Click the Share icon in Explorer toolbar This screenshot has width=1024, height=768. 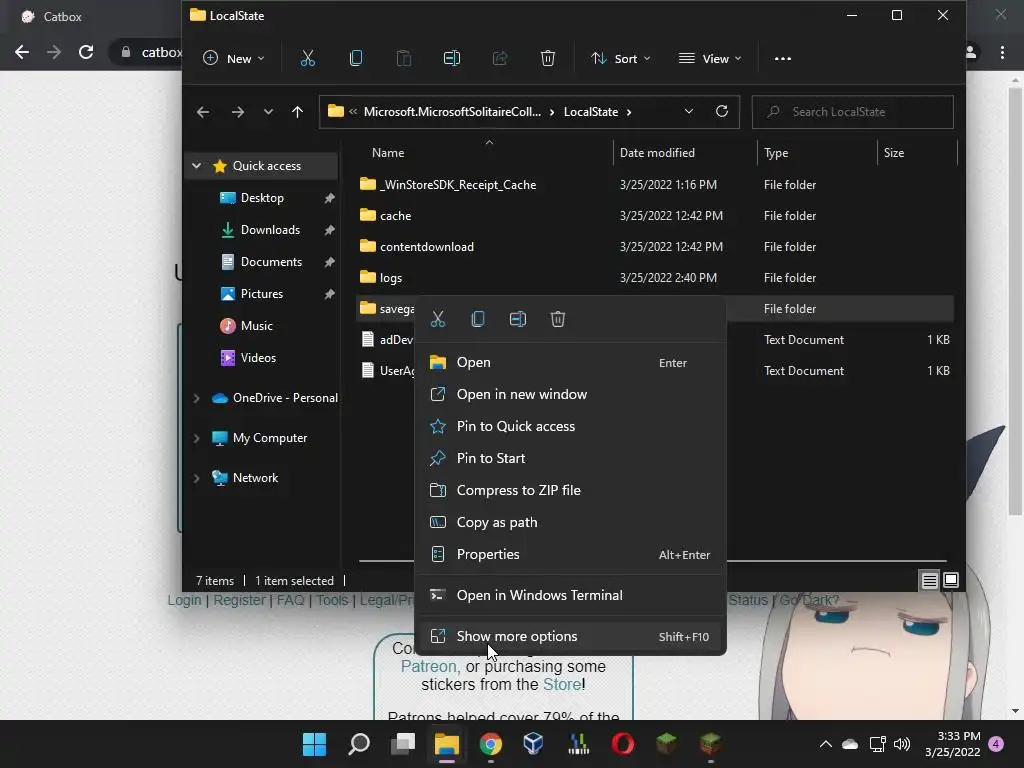(500, 59)
